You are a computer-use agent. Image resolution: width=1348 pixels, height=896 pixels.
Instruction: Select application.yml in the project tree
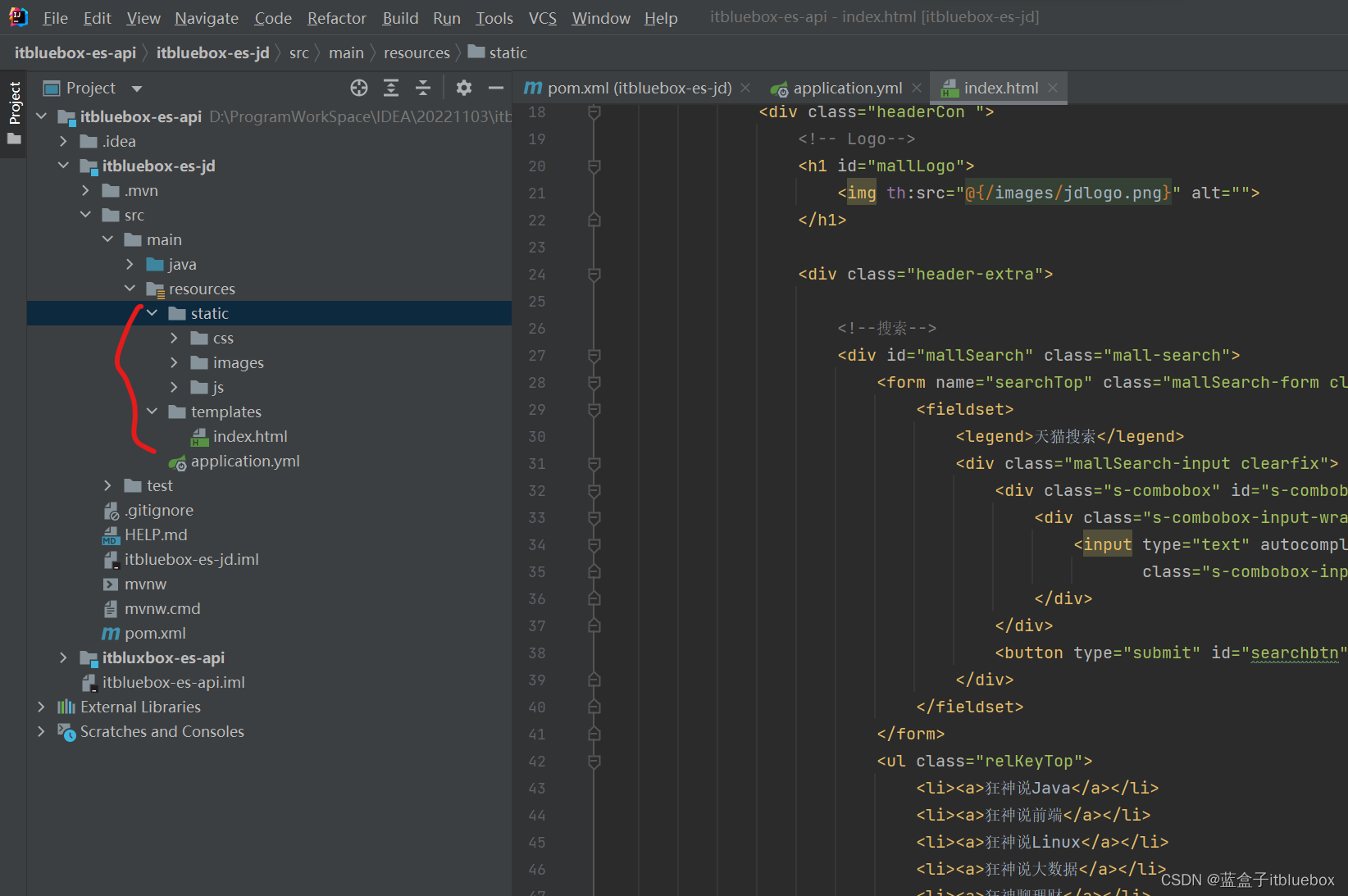245,462
